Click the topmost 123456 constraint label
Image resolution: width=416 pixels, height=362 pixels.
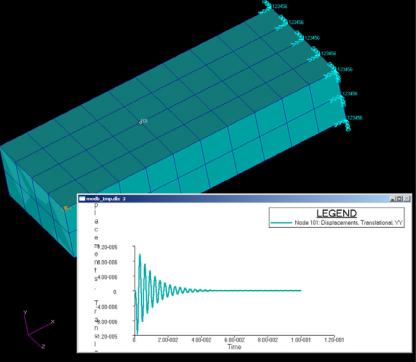[x=280, y=6]
